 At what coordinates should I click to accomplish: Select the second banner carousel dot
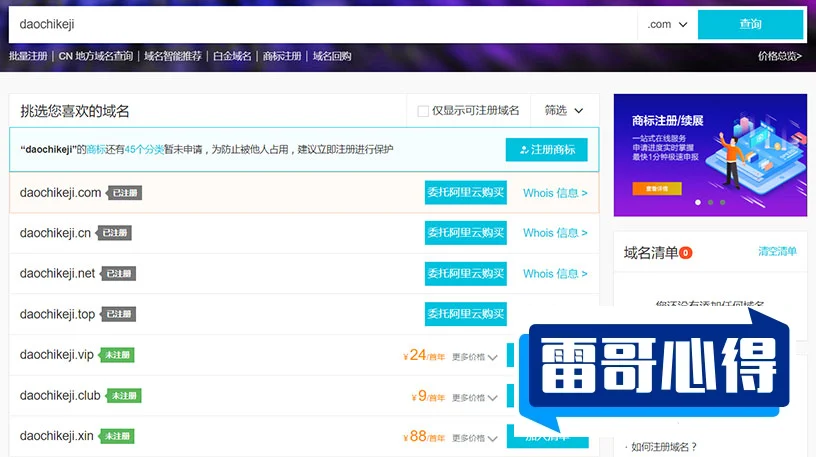click(710, 202)
